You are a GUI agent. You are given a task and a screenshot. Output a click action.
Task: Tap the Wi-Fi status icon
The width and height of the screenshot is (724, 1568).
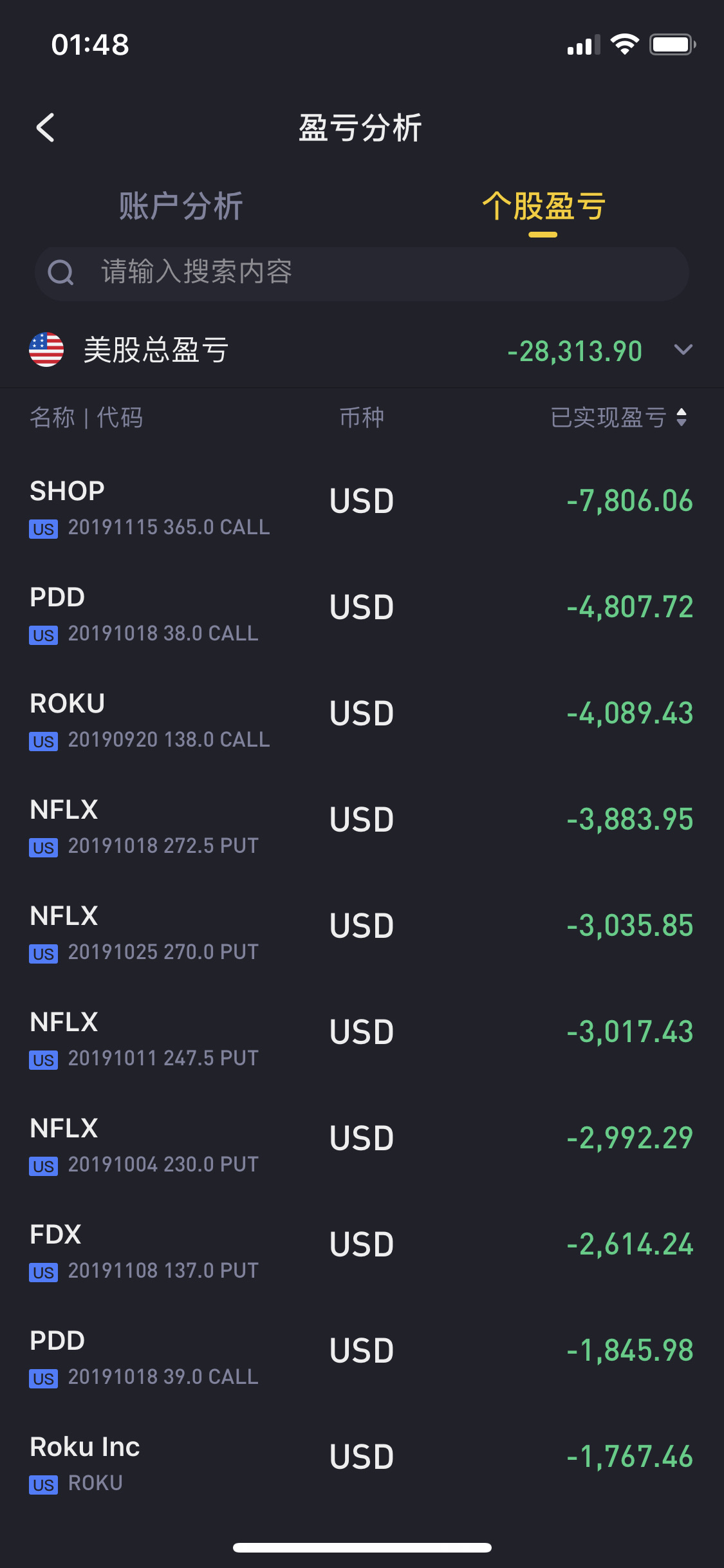point(624,44)
